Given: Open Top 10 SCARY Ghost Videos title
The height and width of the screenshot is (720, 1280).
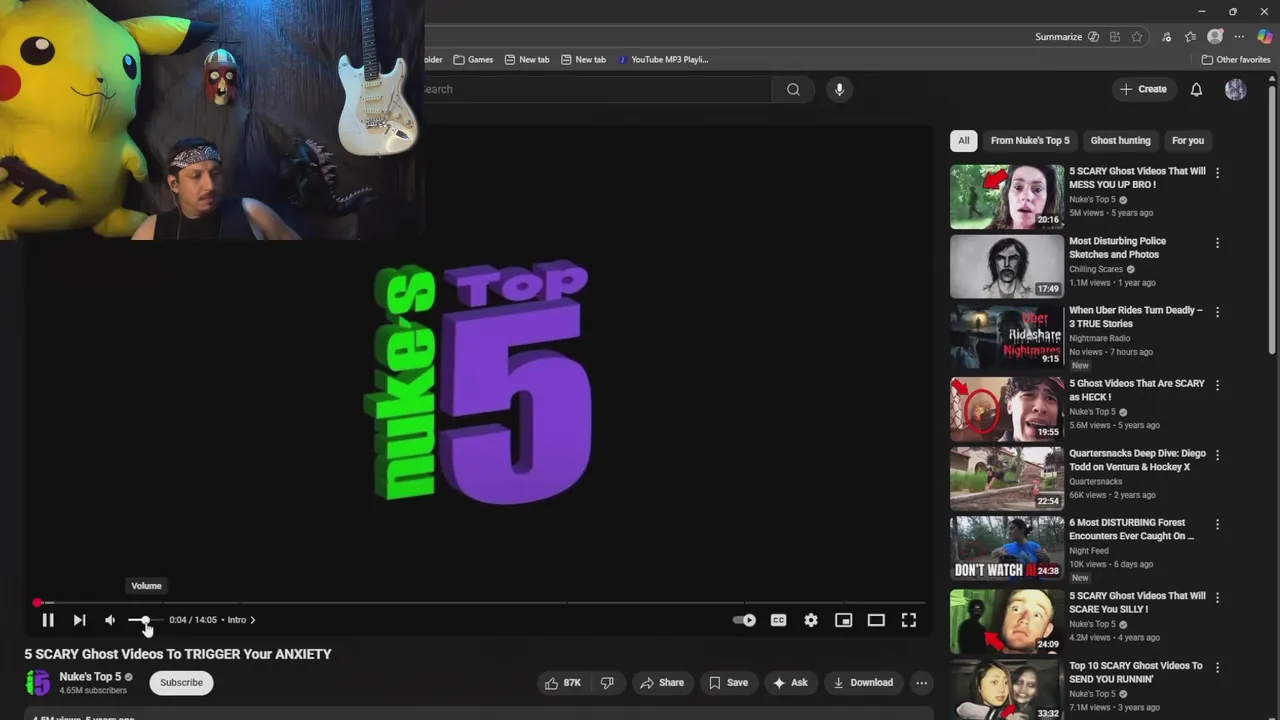Looking at the screenshot, I should pos(1136,672).
